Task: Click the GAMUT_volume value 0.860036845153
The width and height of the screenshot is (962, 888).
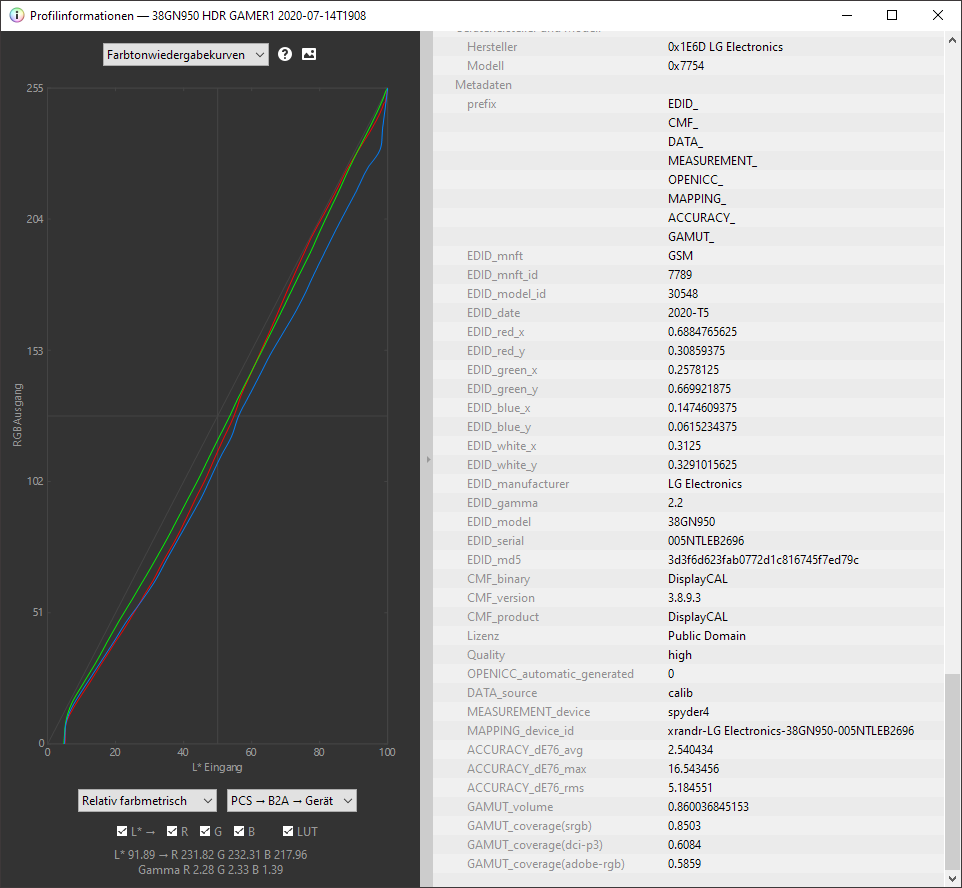Action: (708, 808)
